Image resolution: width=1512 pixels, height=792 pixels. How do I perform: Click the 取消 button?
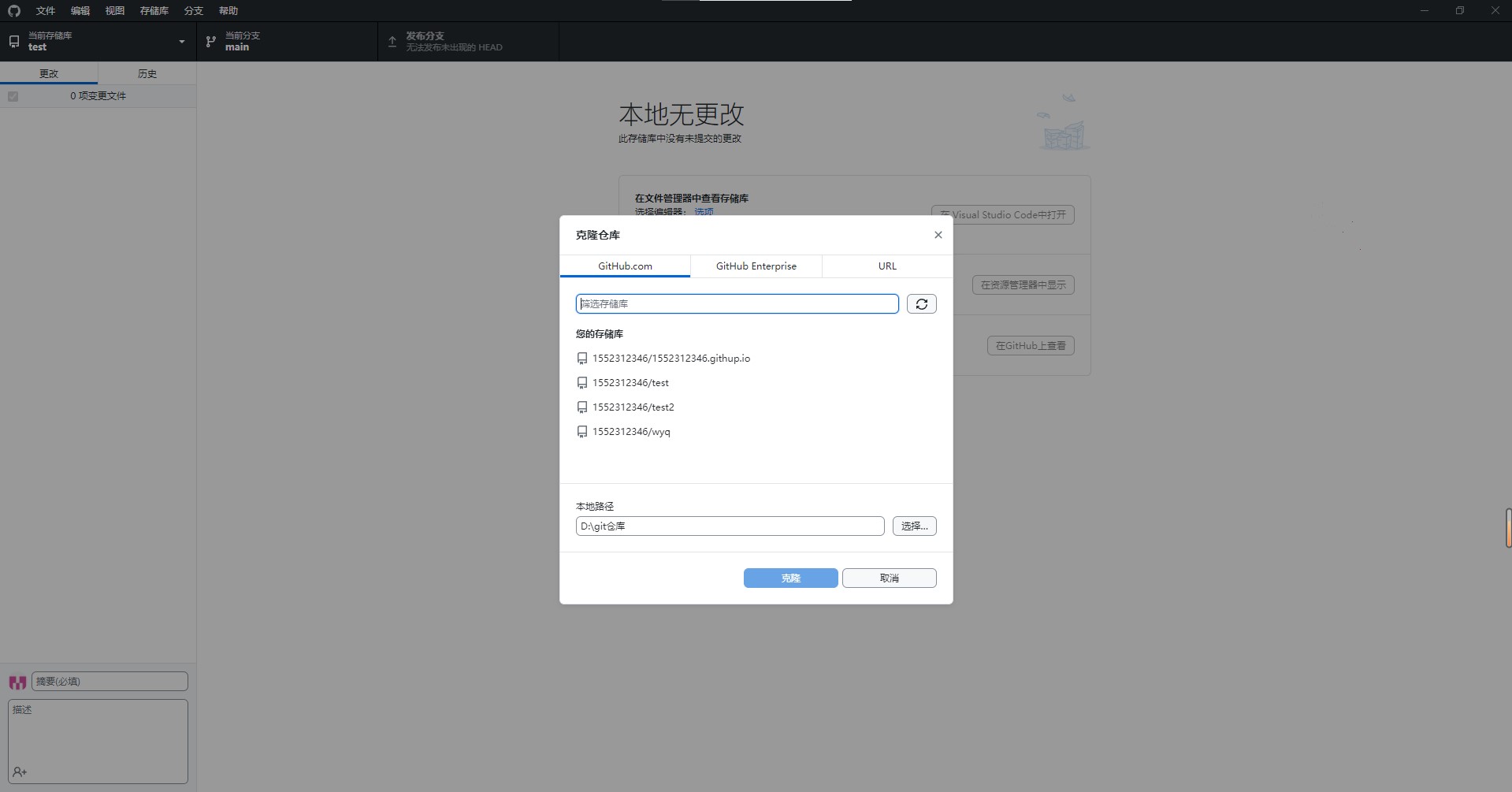click(889, 578)
